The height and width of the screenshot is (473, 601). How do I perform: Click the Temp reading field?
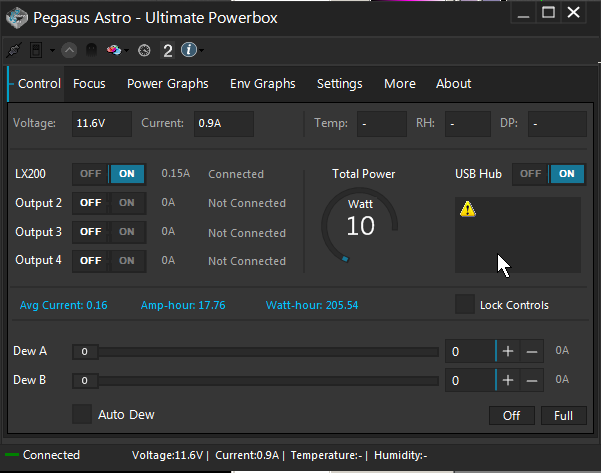point(381,123)
